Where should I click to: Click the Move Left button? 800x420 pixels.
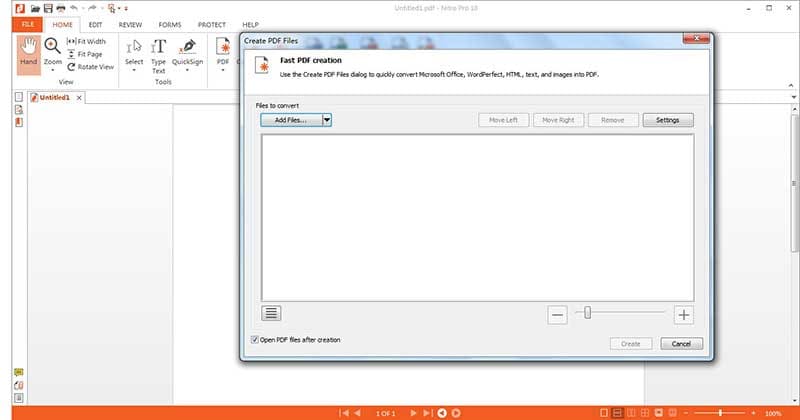click(x=504, y=120)
